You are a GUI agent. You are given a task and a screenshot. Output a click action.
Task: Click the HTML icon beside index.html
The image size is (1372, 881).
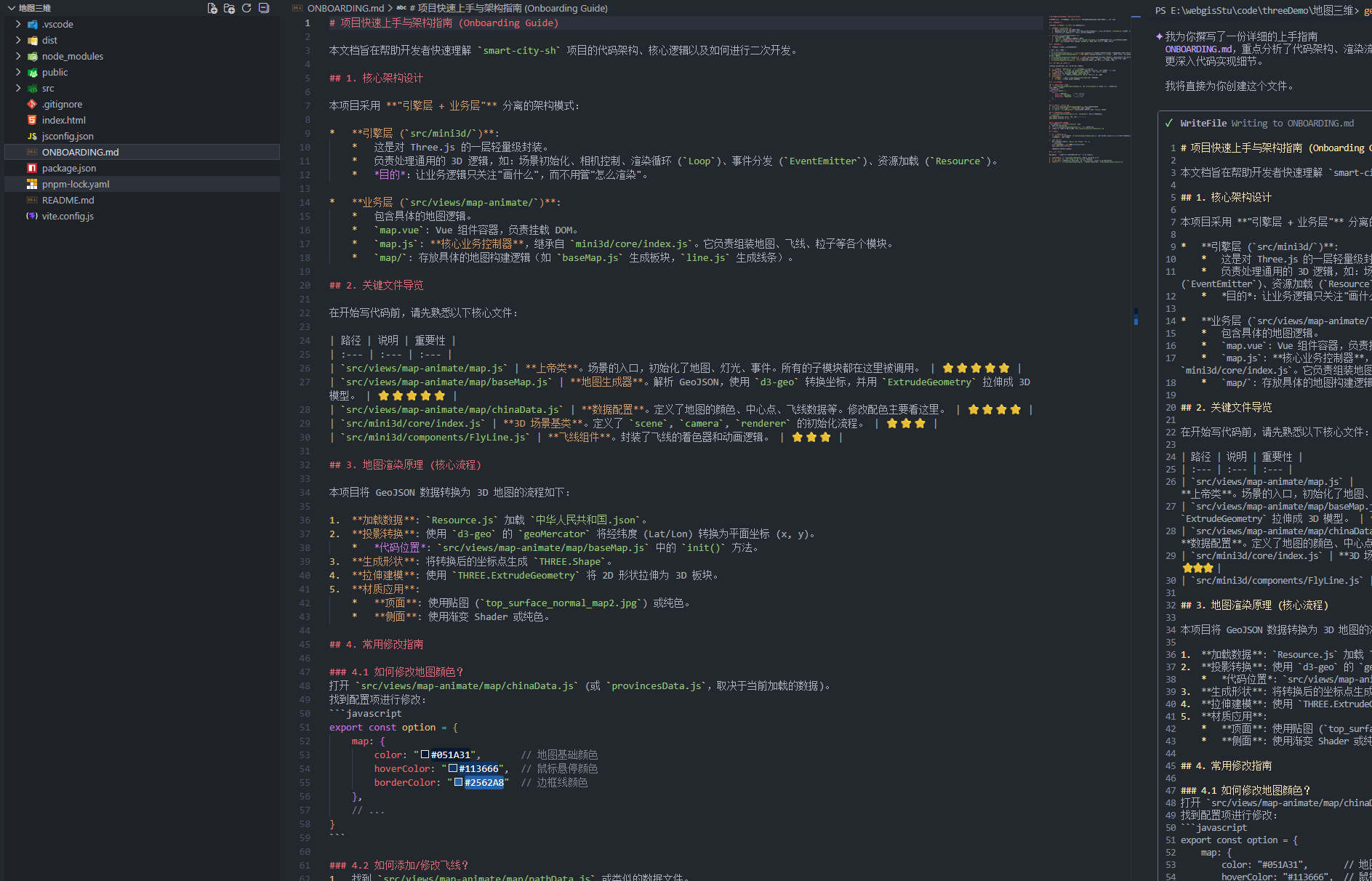pyautogui.click(x=32, y=120)
